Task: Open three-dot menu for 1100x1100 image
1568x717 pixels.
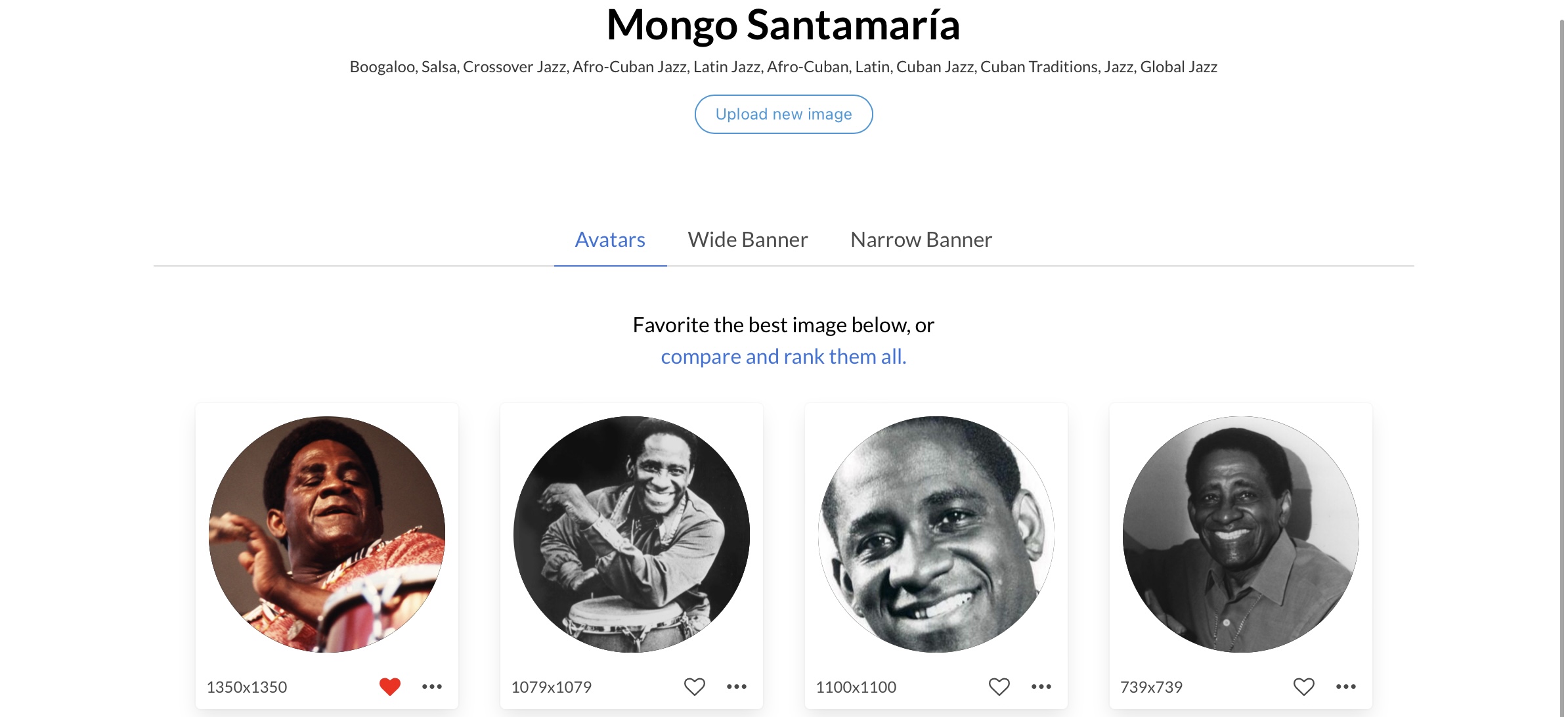Action: (x=1041, y=687)
